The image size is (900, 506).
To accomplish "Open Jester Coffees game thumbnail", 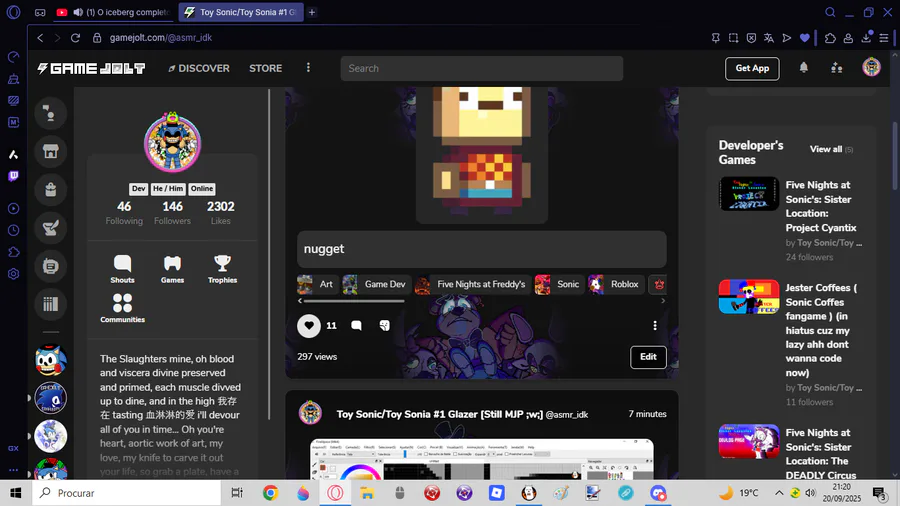I will (748, 297).
